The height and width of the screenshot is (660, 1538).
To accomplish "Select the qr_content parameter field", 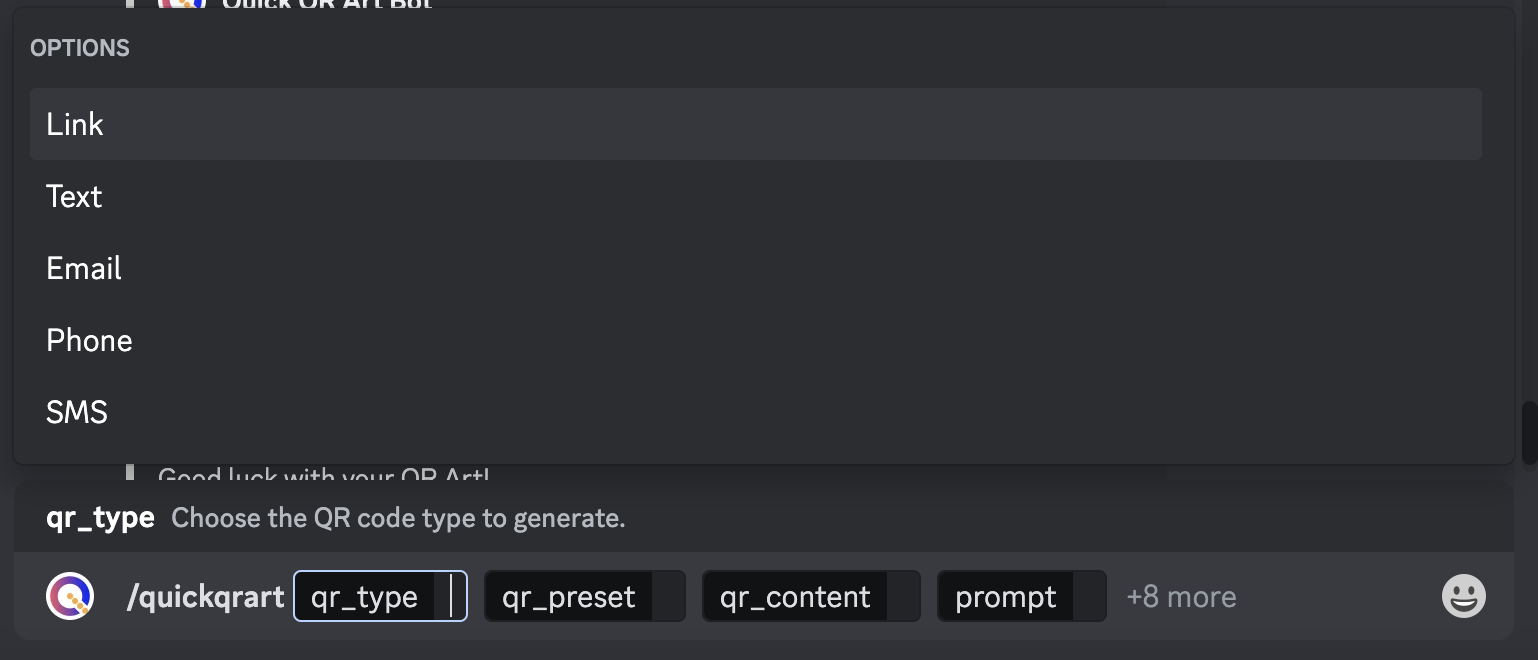I will click(x=810, y=597).
